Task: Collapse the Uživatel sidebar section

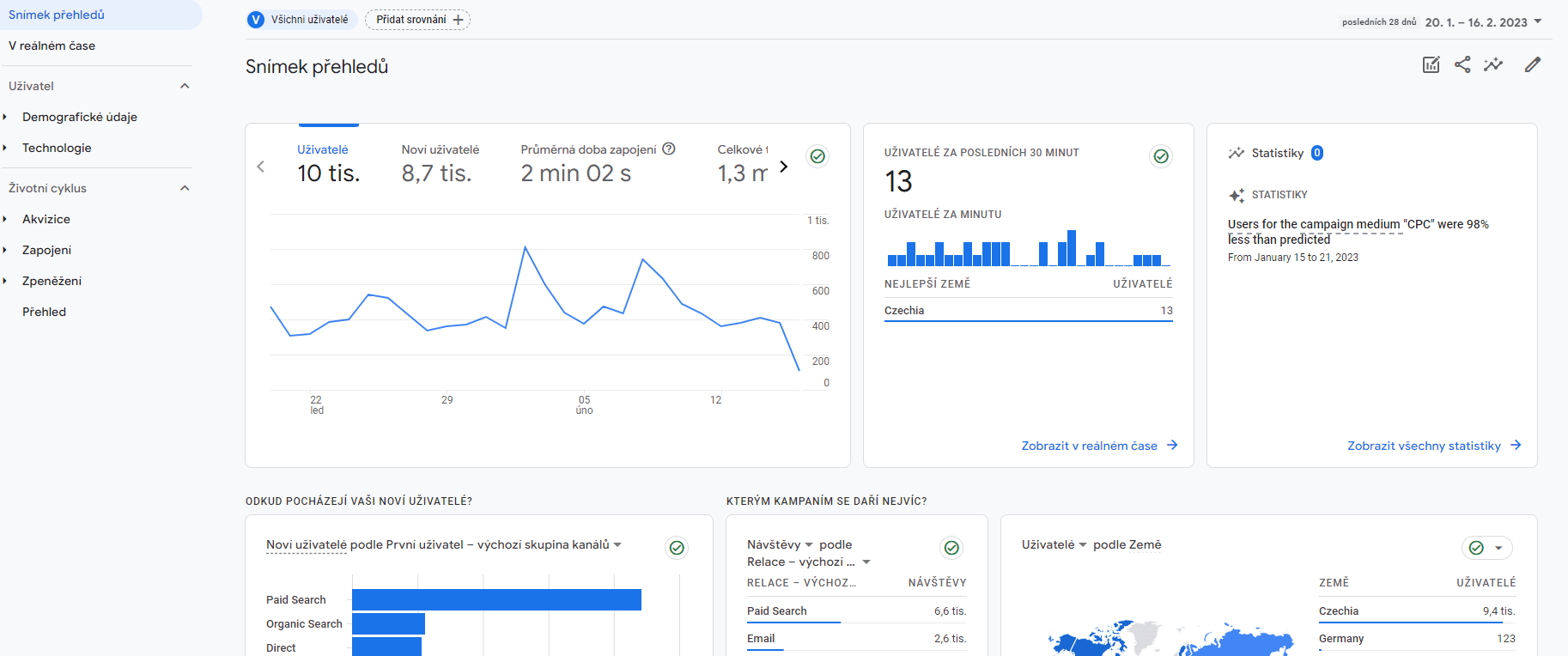Action: 185,86
